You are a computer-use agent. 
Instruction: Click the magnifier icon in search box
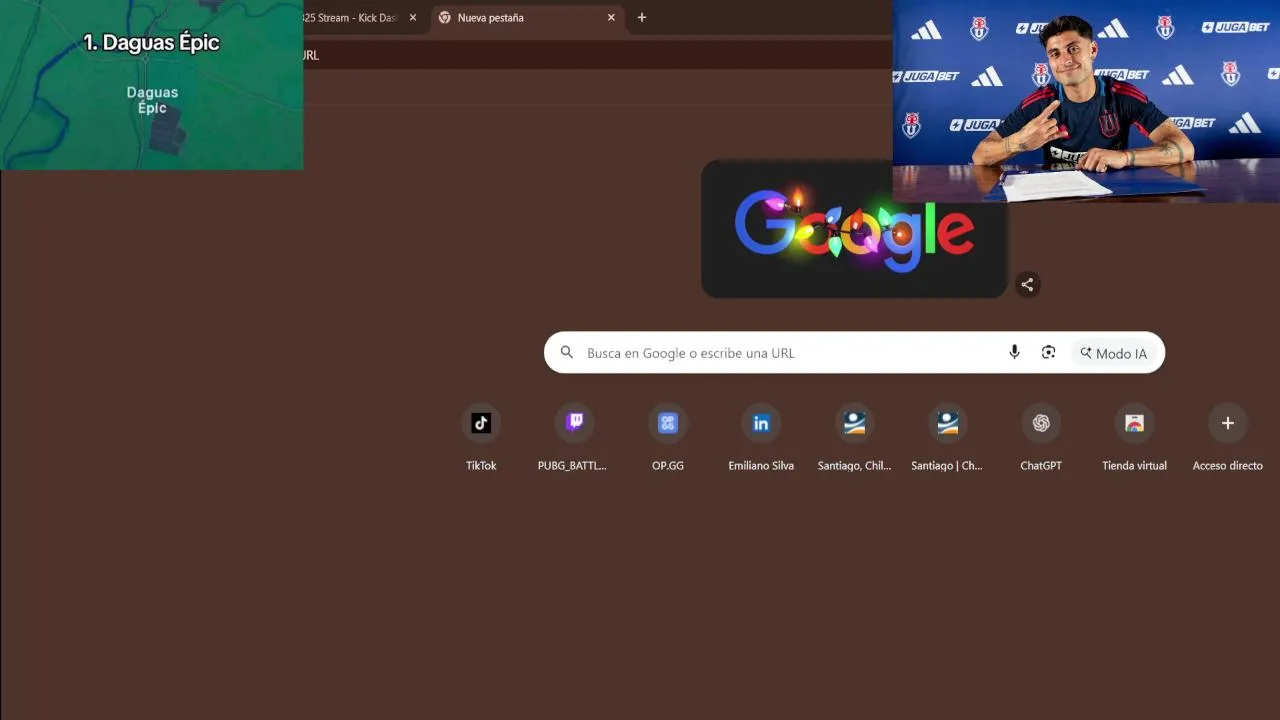567,352
